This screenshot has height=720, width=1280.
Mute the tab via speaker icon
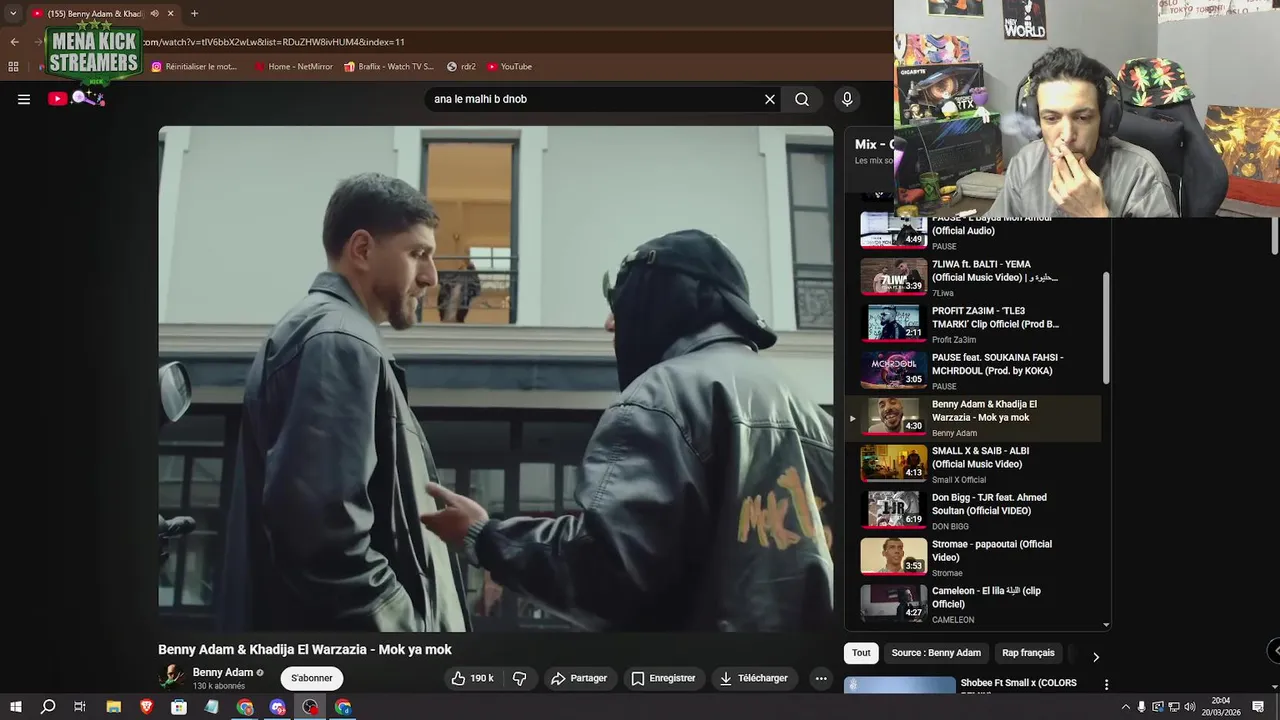[154, 13]
